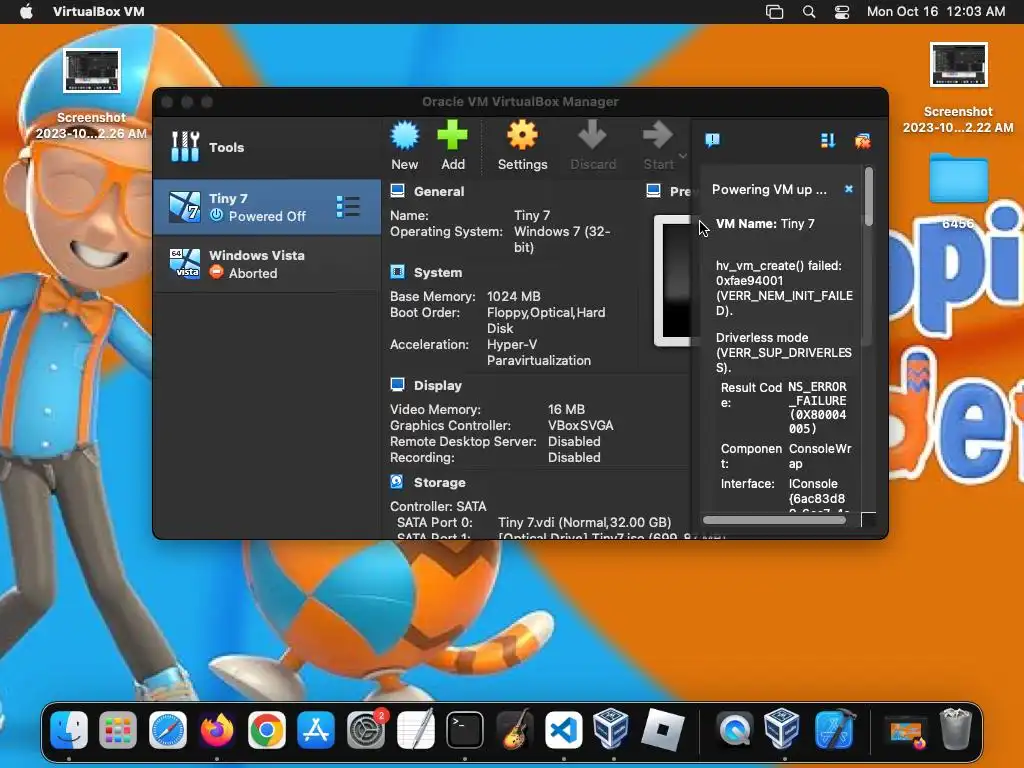Open the Start button dropdown chevron
This screenshot has height=768, width=1024.
point(683,155)
